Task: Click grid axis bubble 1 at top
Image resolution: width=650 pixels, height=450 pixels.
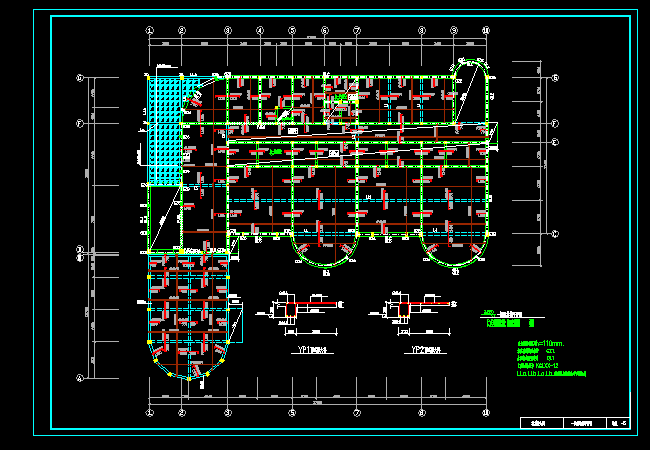Action: tap(150, 31)
